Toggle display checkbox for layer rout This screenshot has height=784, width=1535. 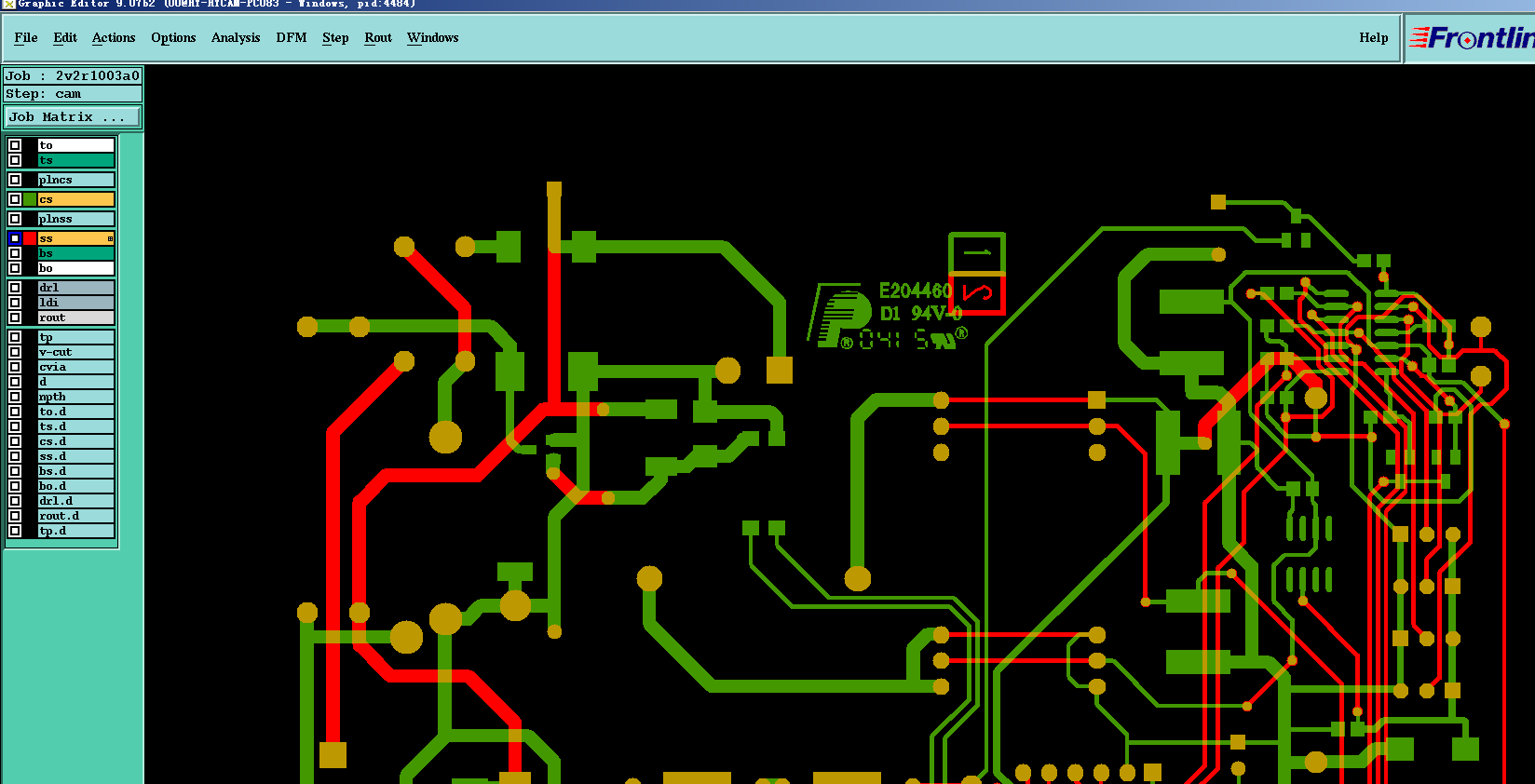point(15,318)
